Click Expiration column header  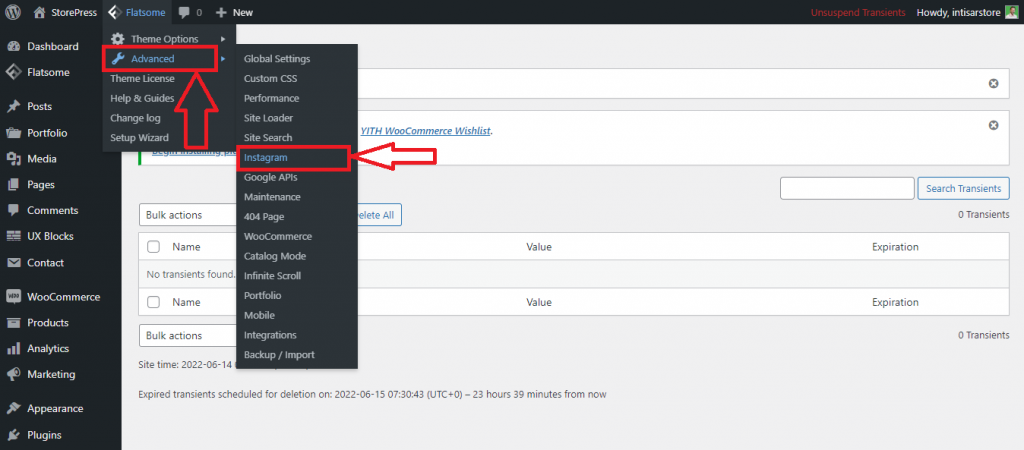895,247
